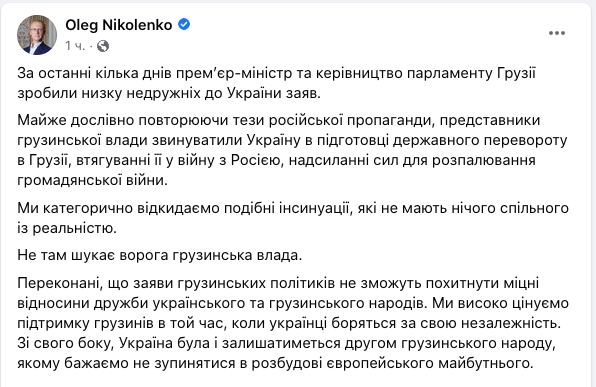The image size is (596, 387).
Task: Click the blue verified badge icon
Action: (184, 25)
